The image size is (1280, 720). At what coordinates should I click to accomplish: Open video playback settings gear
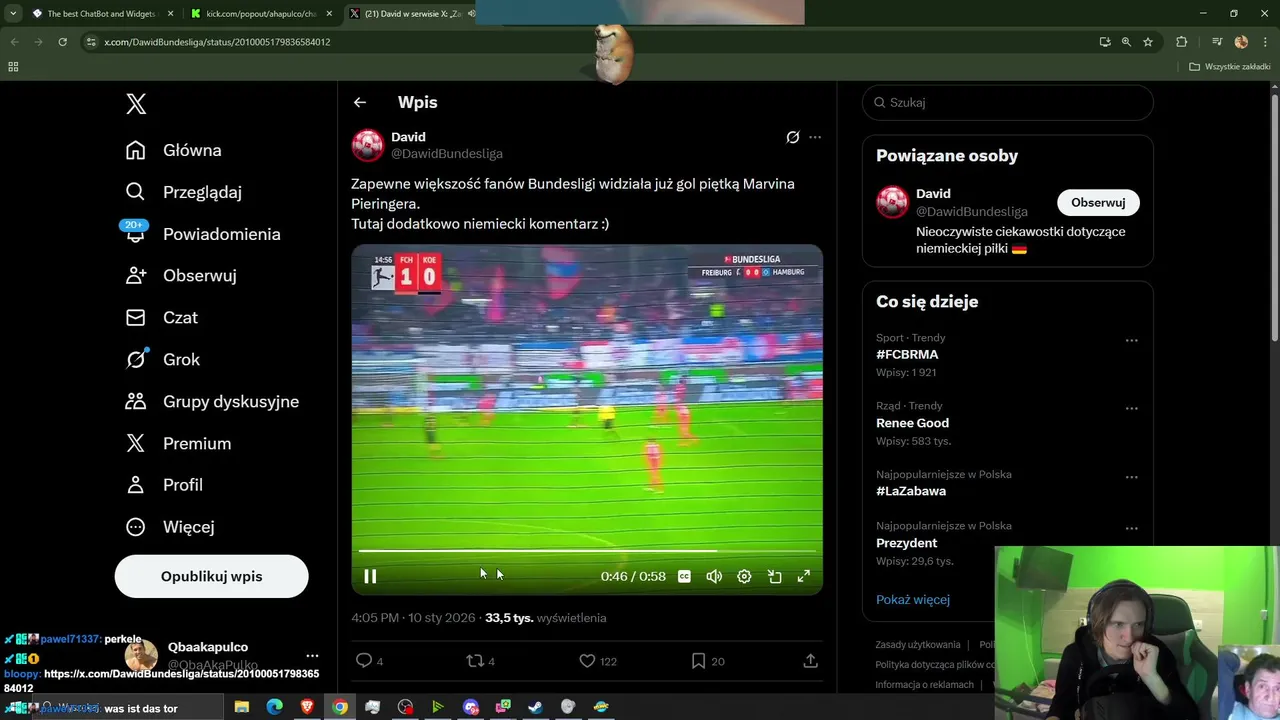click(x=744, y=576)
